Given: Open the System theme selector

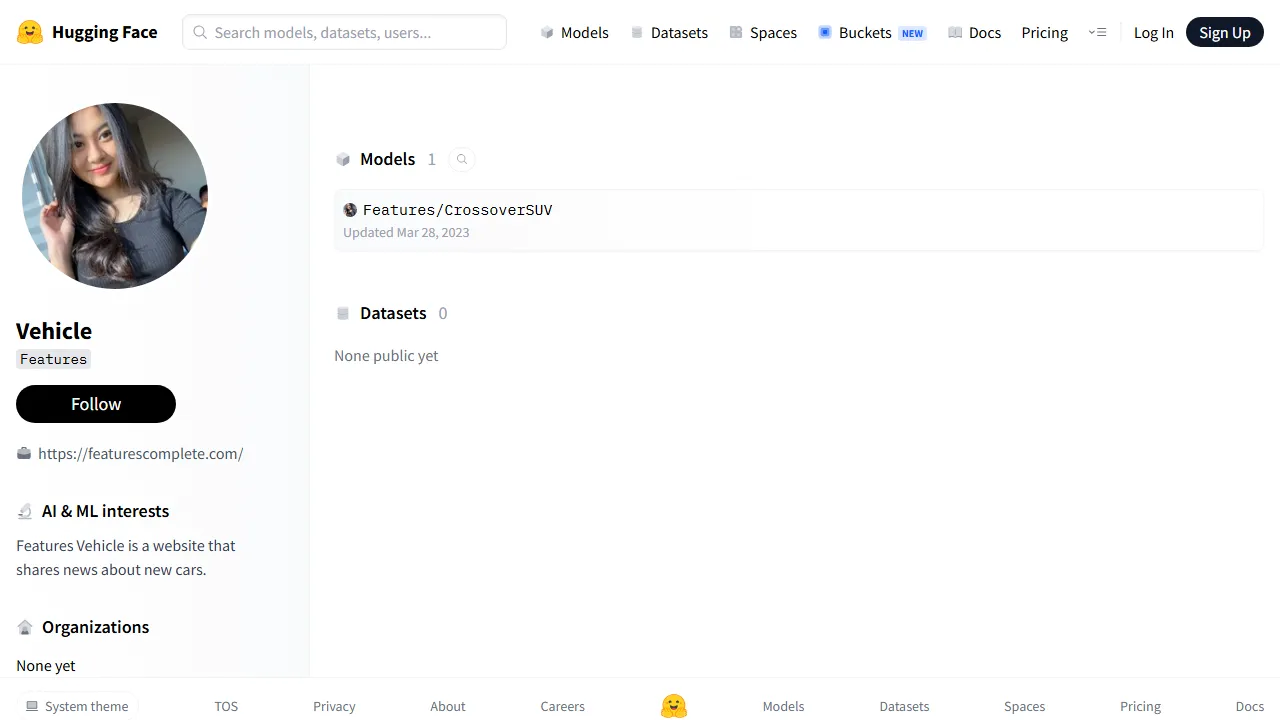Looking at the screenshot, I should tap(77, 706).
